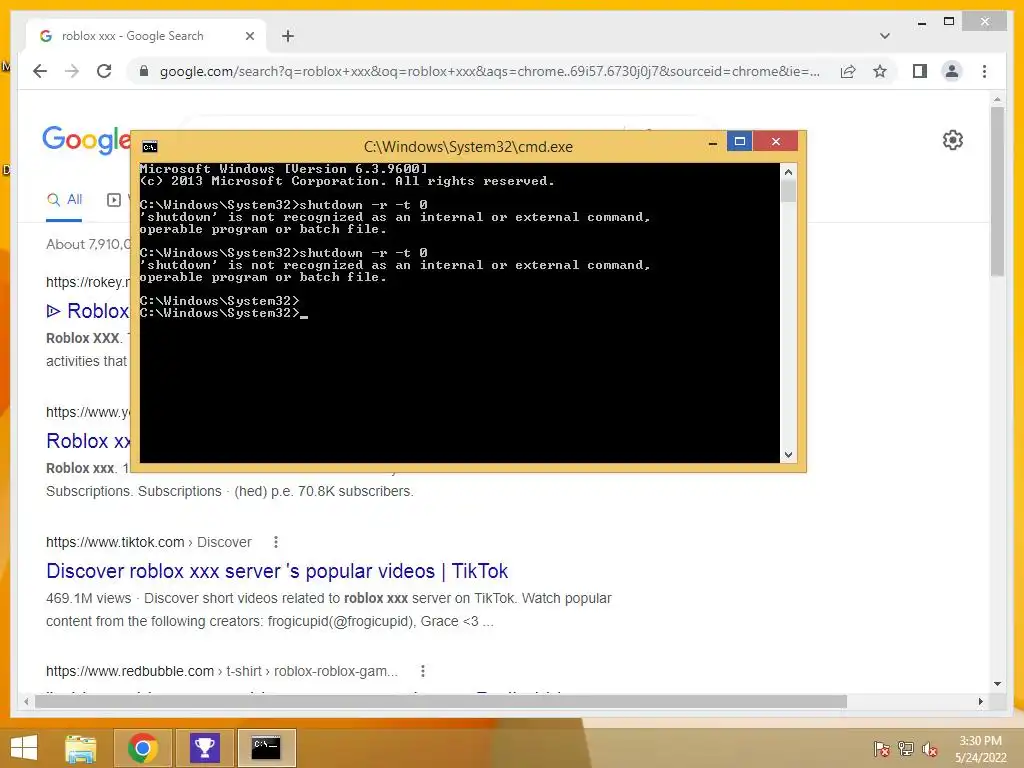Screen dimensions: 1024x768
Task: Close the cmd.exe window
Action: click(775, 141)
